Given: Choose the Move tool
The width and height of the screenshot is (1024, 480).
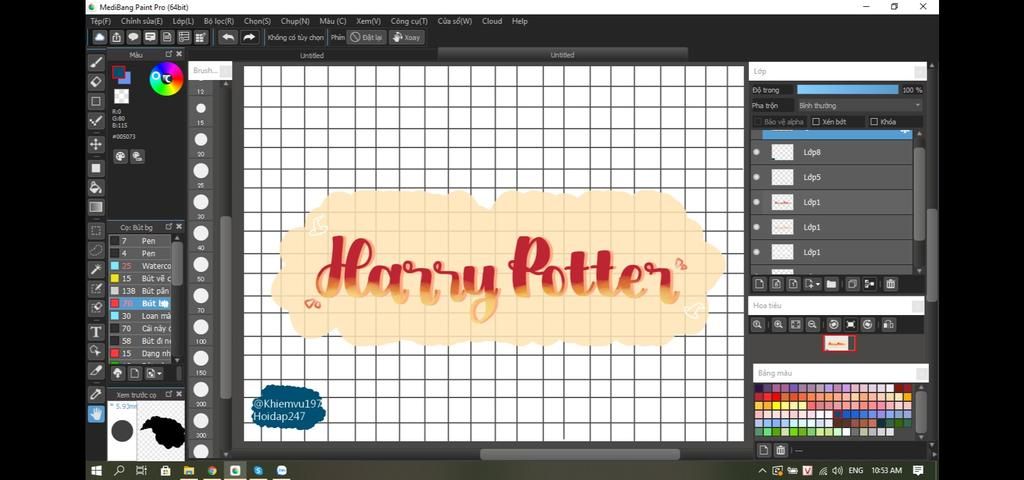Looking at the screenshot, I should pyautogui.click(x=96, y=144).
